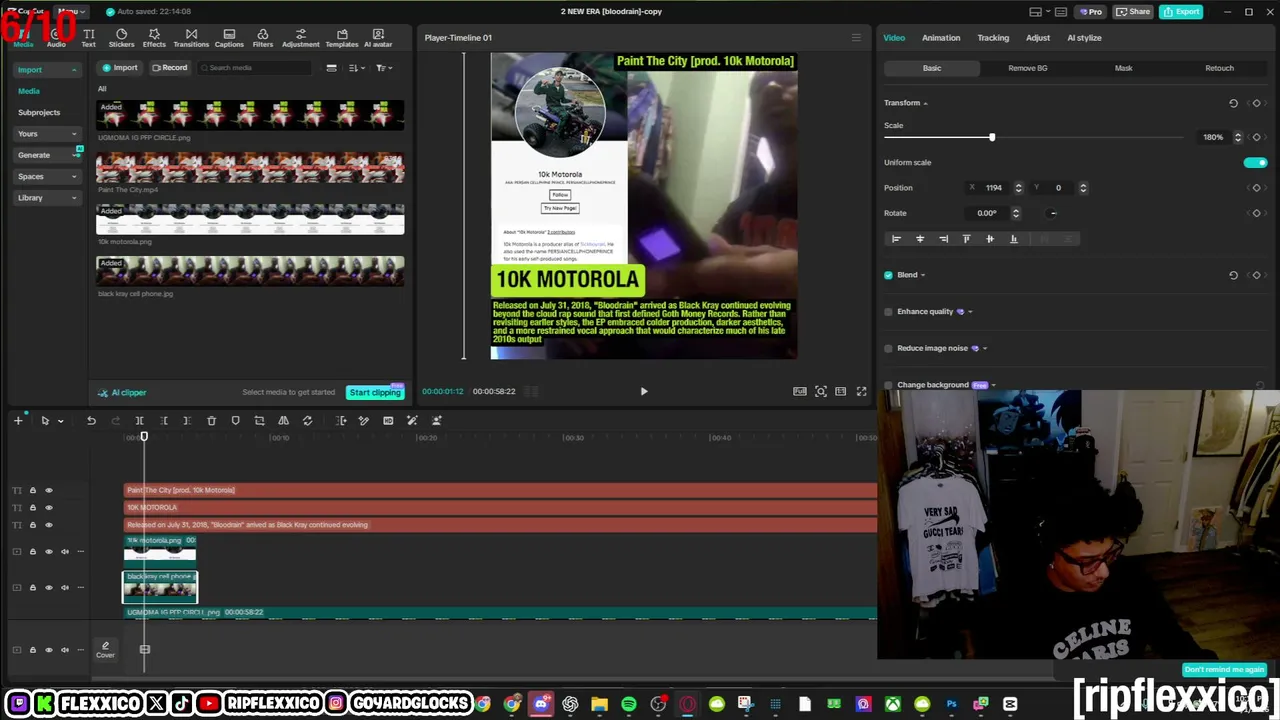Click the undo arrow in timeline toolbar
Screen dimensions: 1280x720
91,421
